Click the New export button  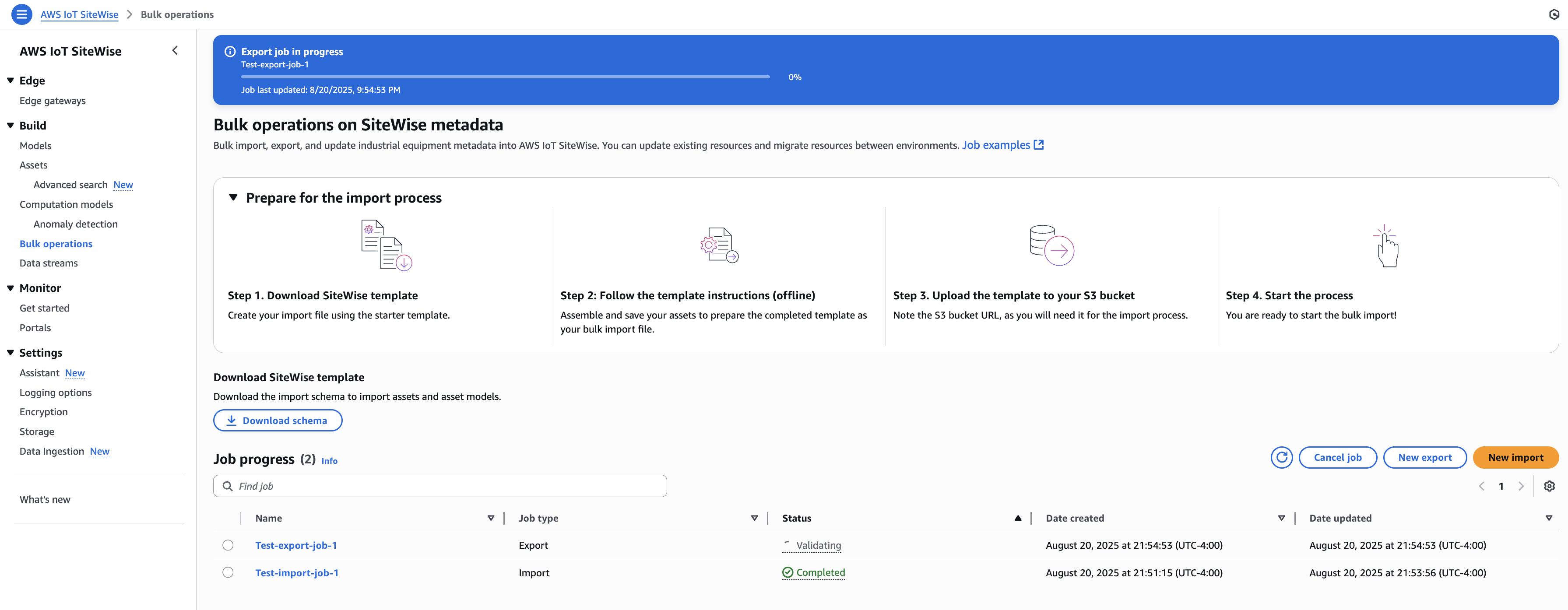pos(1424,457)
